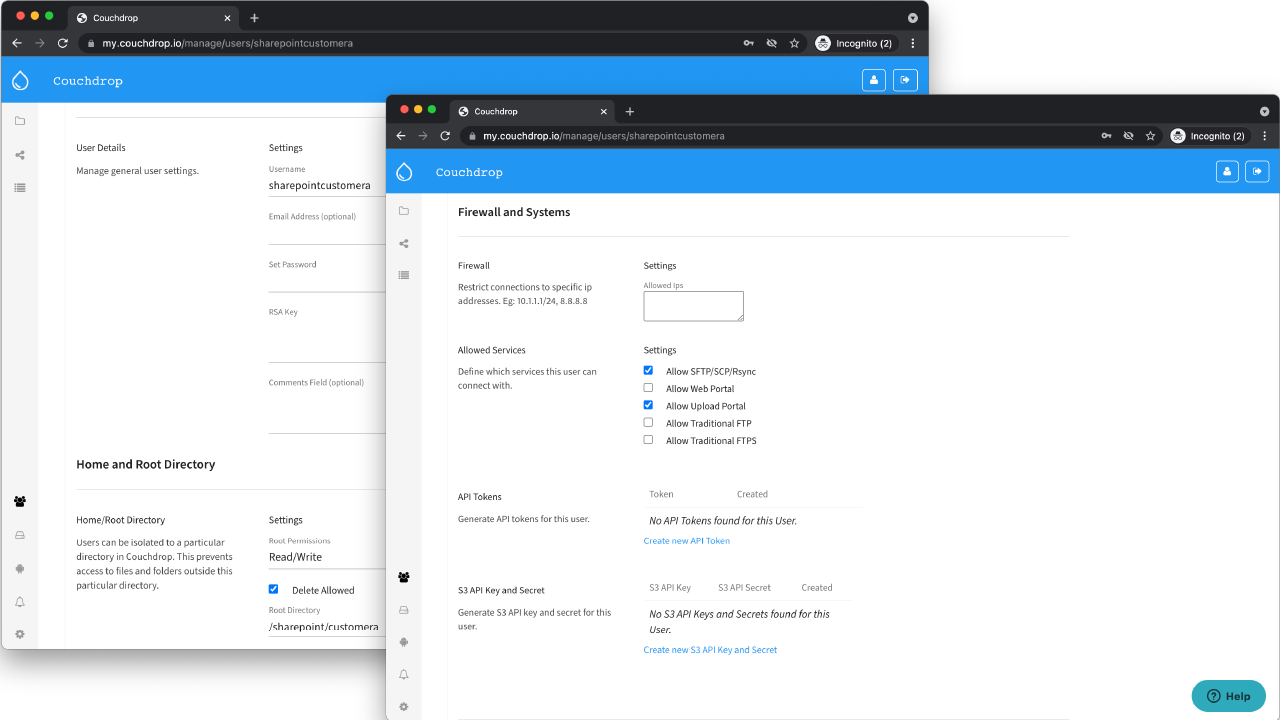
Task: Reload the page in the front browser window
Action: tap(445, 136)
